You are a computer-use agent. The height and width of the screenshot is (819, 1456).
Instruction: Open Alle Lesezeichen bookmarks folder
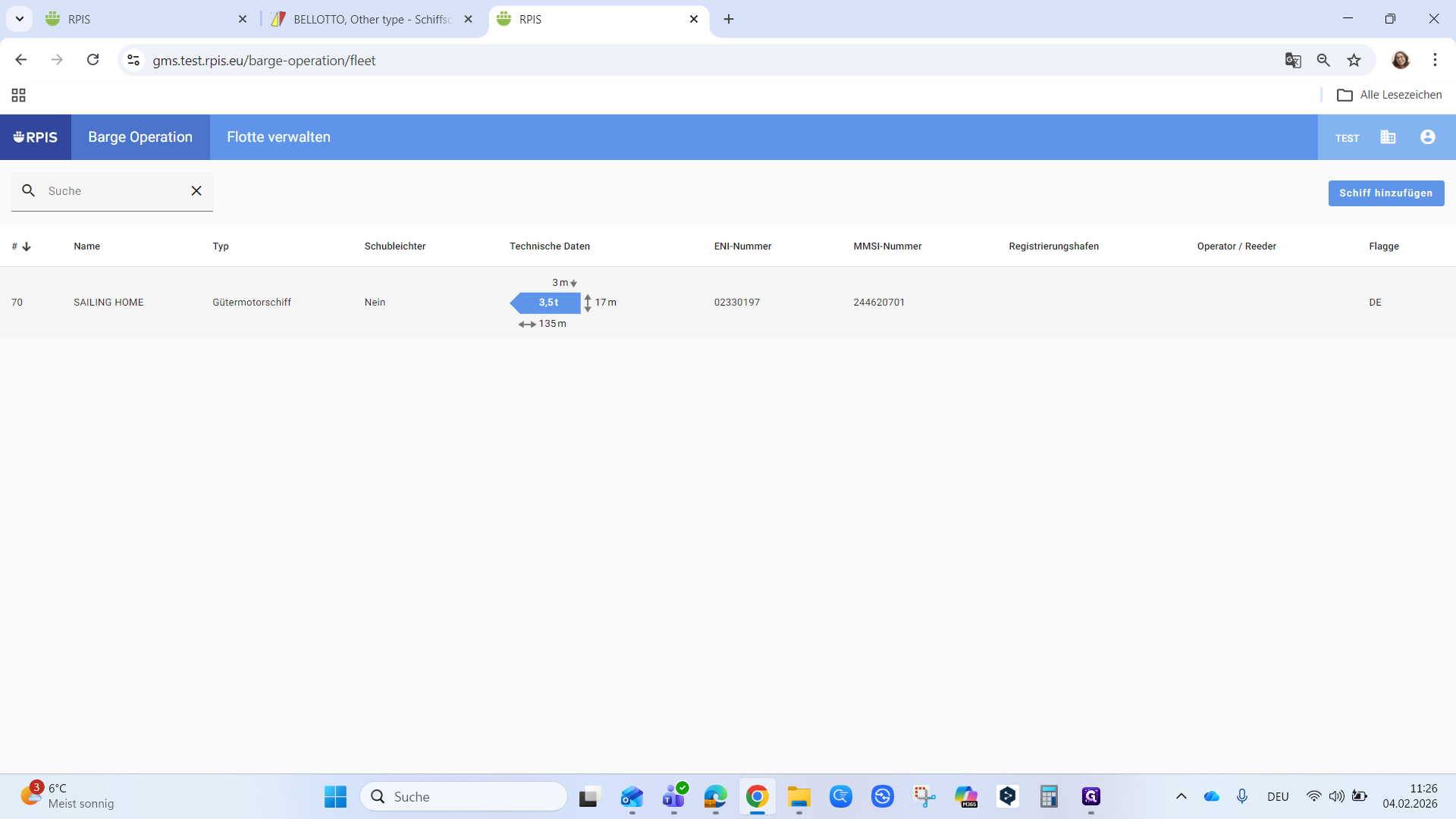coord(1389,95)
